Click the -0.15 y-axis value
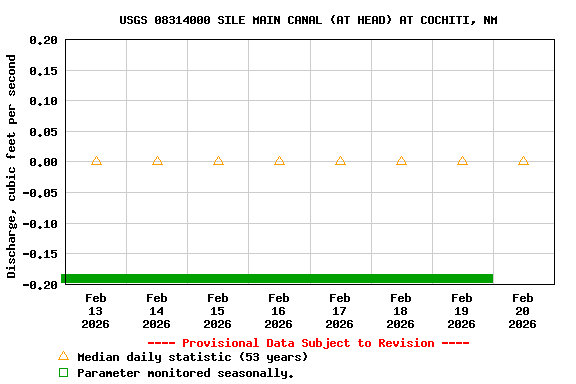This screenshot has width=576, height=384. coord(40,254)
